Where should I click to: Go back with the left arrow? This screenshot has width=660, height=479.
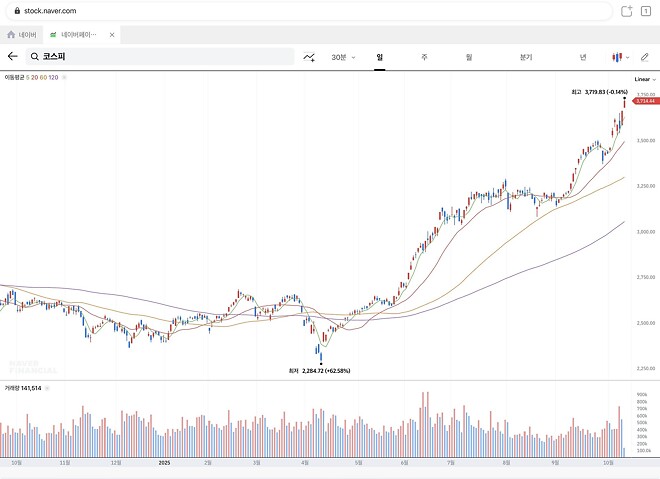13,56
